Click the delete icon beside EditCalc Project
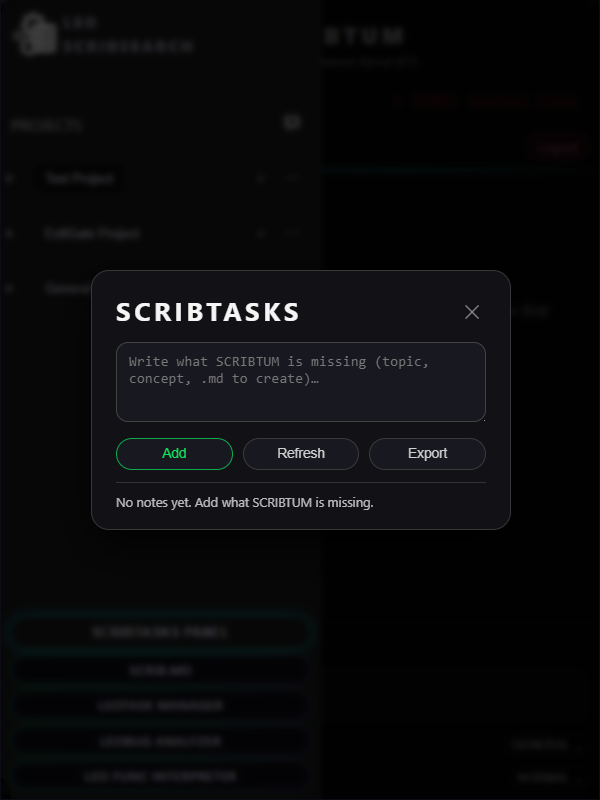Viewport: 600px width, 800px height. (x=291, y=233)
